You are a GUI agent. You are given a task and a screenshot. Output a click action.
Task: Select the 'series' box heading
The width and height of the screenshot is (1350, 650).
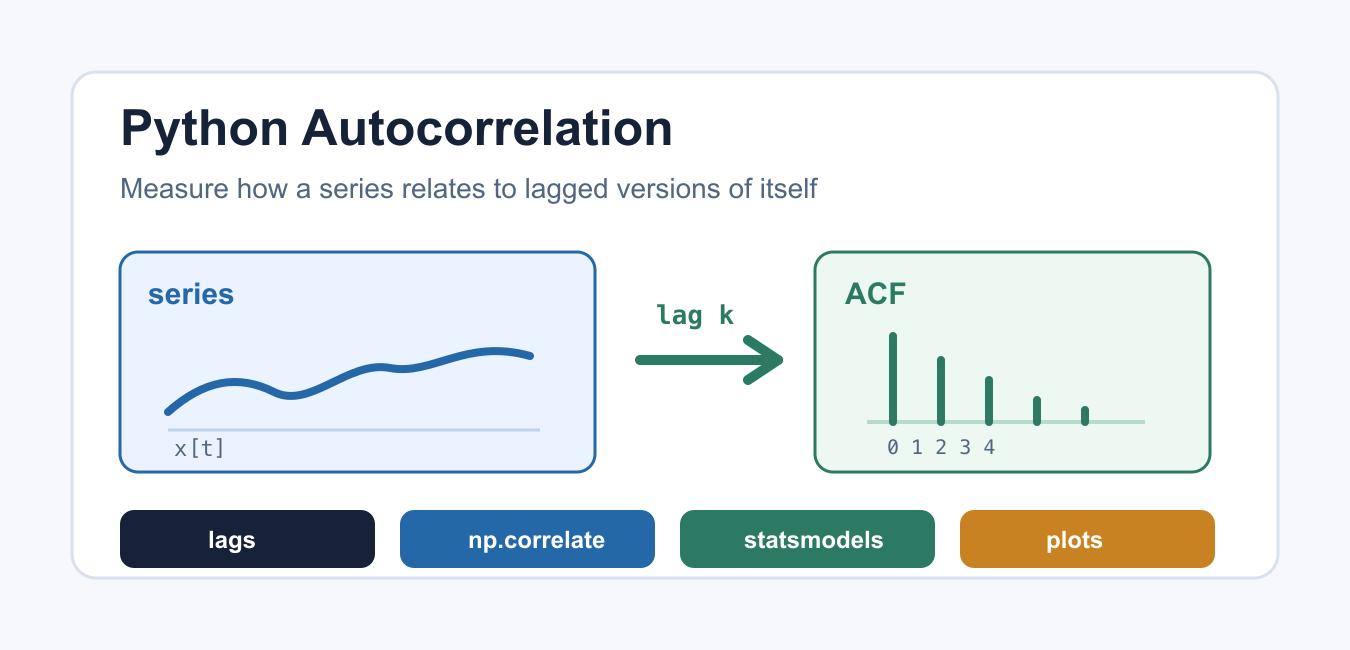(x=191, y=294)
